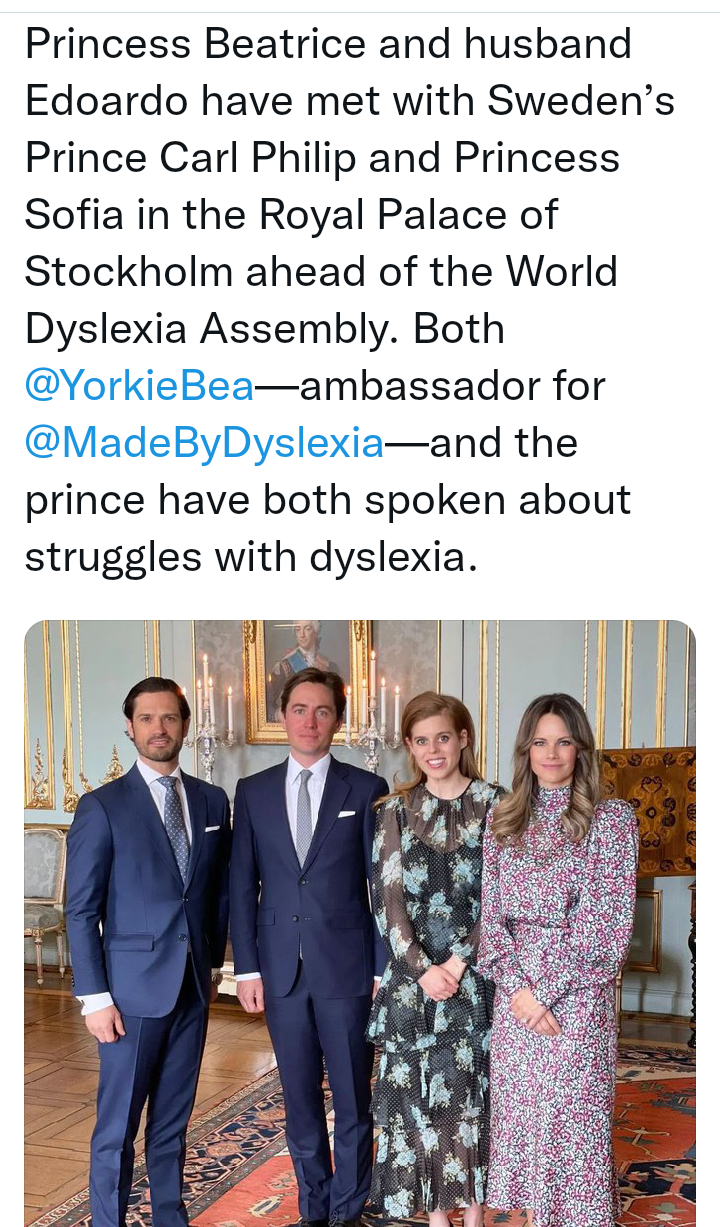720x1227 pixels.
Task: Open the @YorkieBea profile mention
Action: [x=139, y=386]
